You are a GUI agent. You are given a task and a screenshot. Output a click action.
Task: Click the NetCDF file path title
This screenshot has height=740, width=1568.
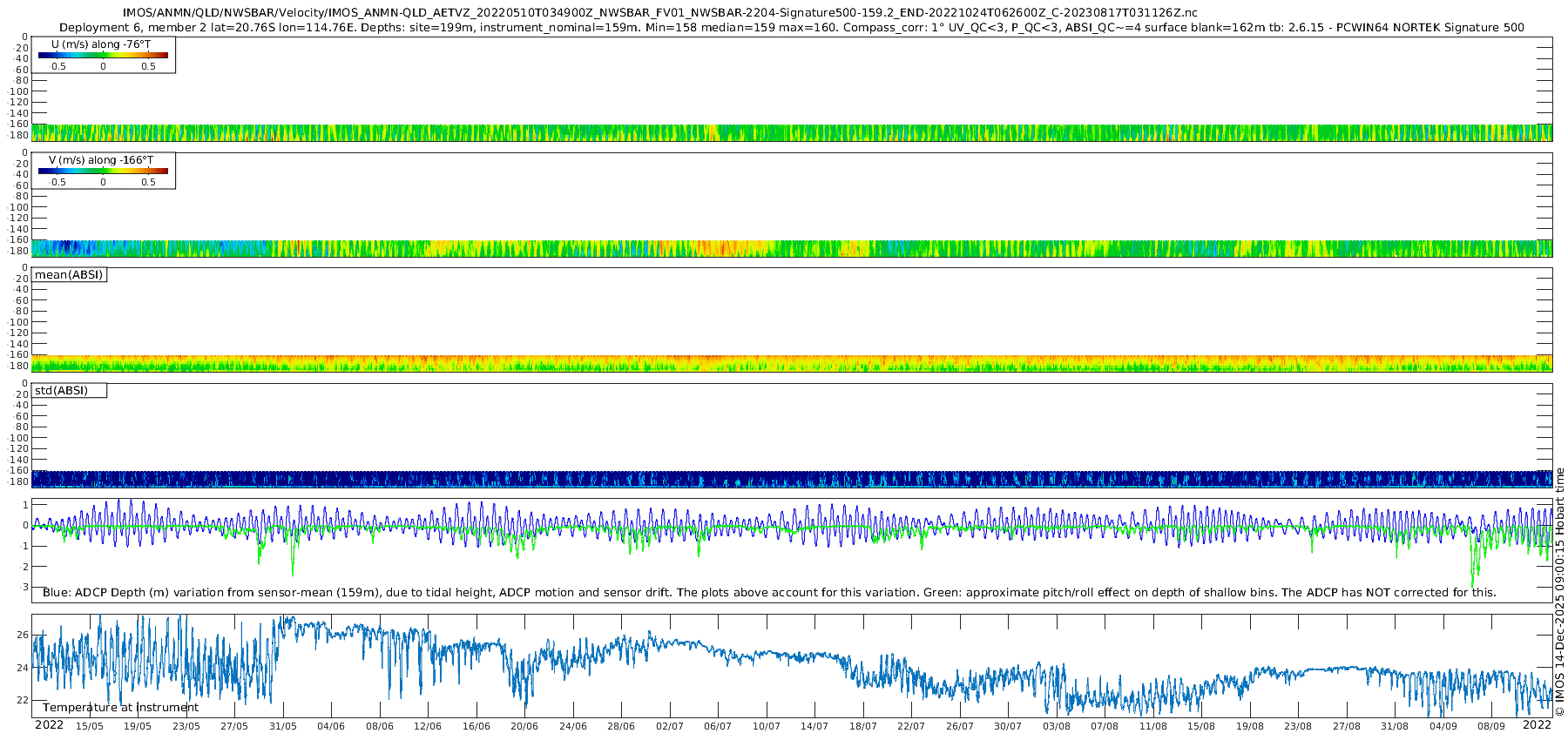click(x=659, y=13)
